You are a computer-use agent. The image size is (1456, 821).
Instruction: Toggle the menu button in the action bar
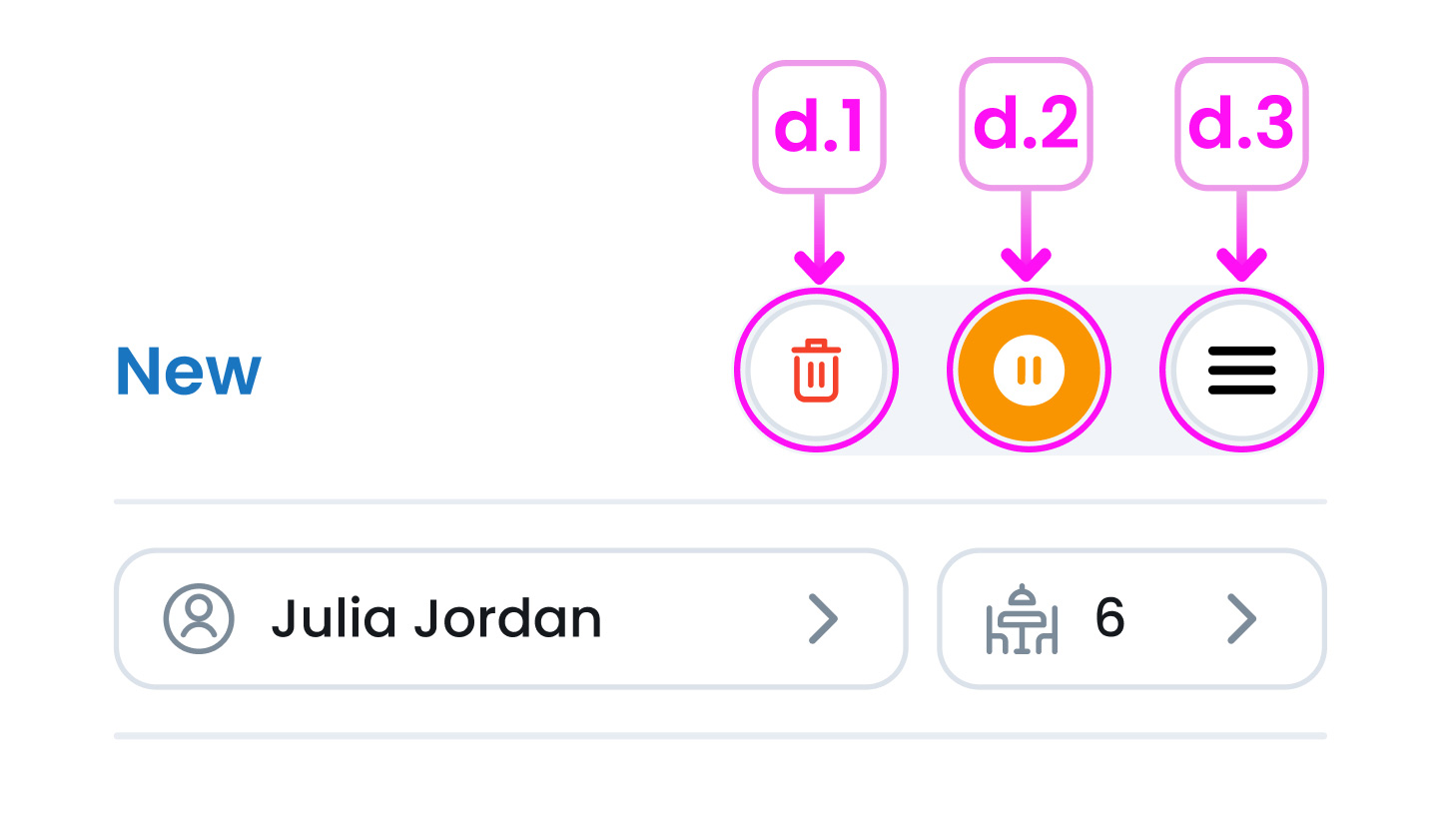click(1241, 370)
